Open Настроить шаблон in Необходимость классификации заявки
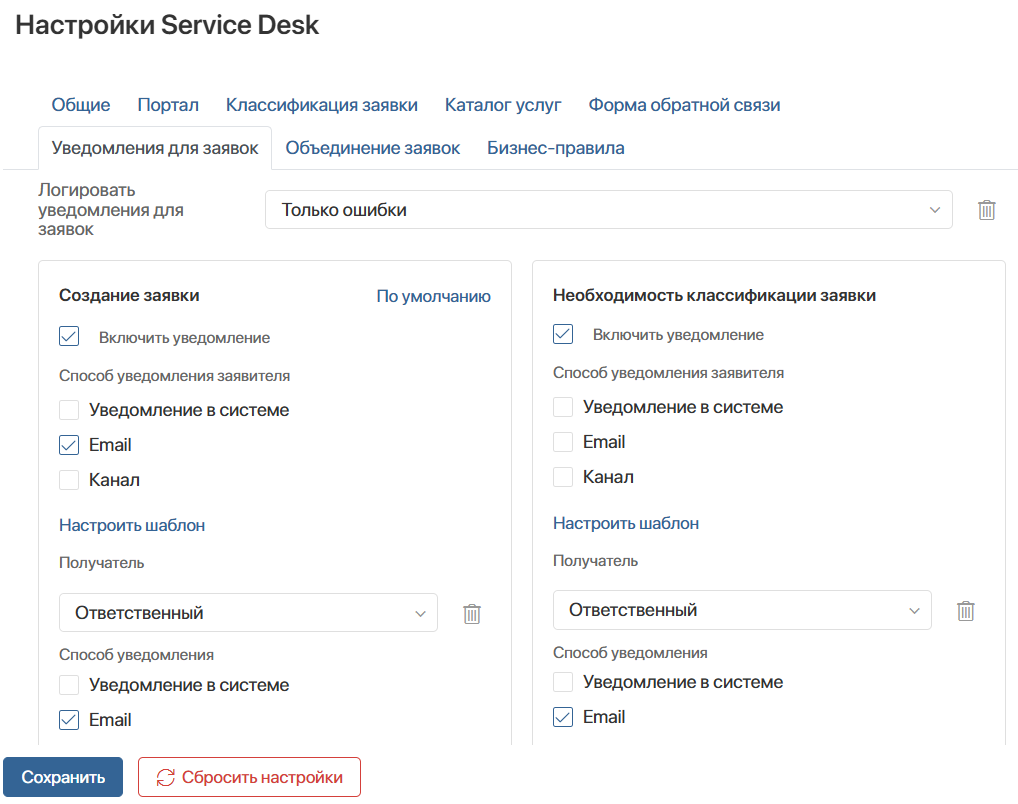The image size is (1018, 804). 626,523
